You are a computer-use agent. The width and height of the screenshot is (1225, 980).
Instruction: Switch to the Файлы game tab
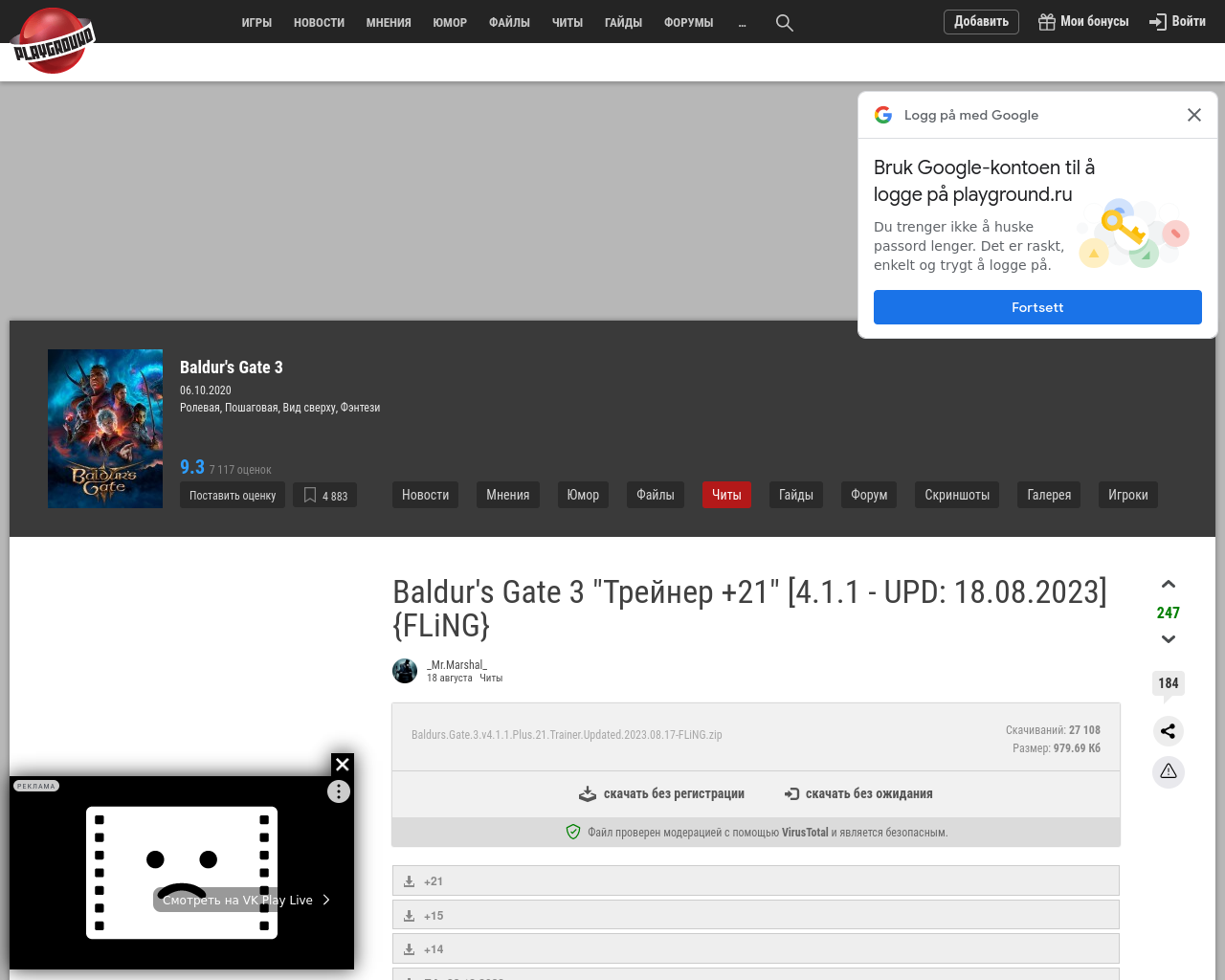pos(656,495)
